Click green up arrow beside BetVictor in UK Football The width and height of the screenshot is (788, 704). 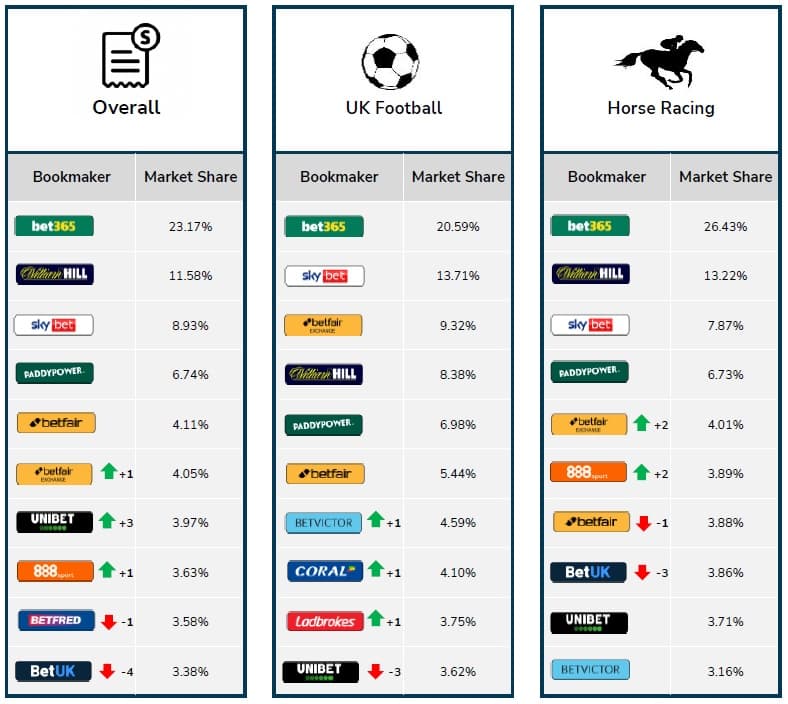click(375, 519)
